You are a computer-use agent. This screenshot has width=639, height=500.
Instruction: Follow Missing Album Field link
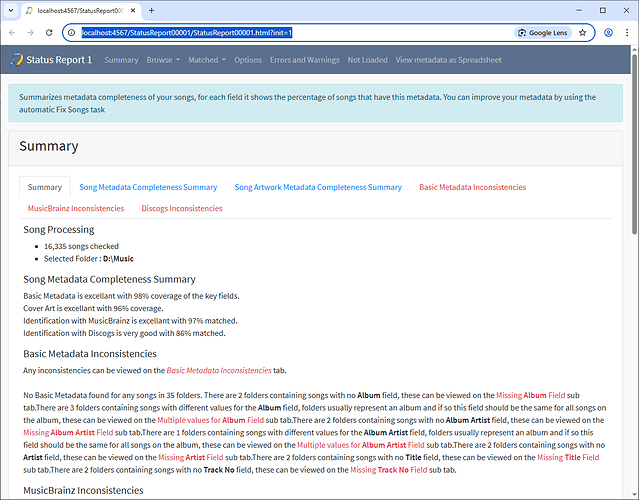point(531,395)
